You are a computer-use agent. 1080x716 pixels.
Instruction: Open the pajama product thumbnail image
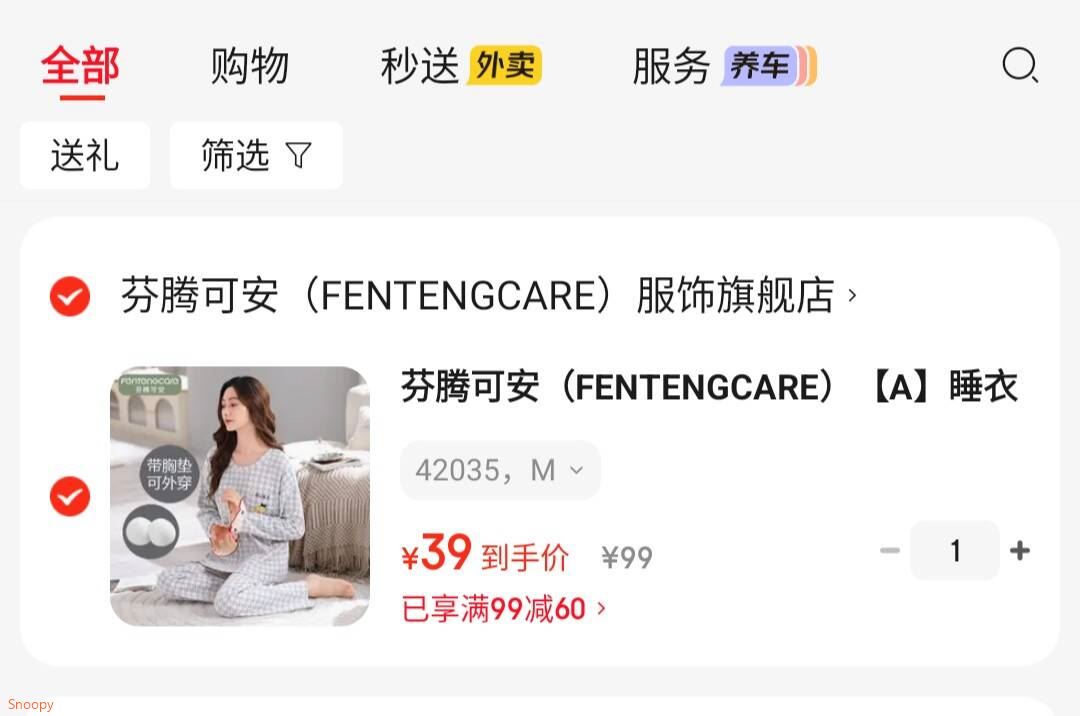[240, 496]
